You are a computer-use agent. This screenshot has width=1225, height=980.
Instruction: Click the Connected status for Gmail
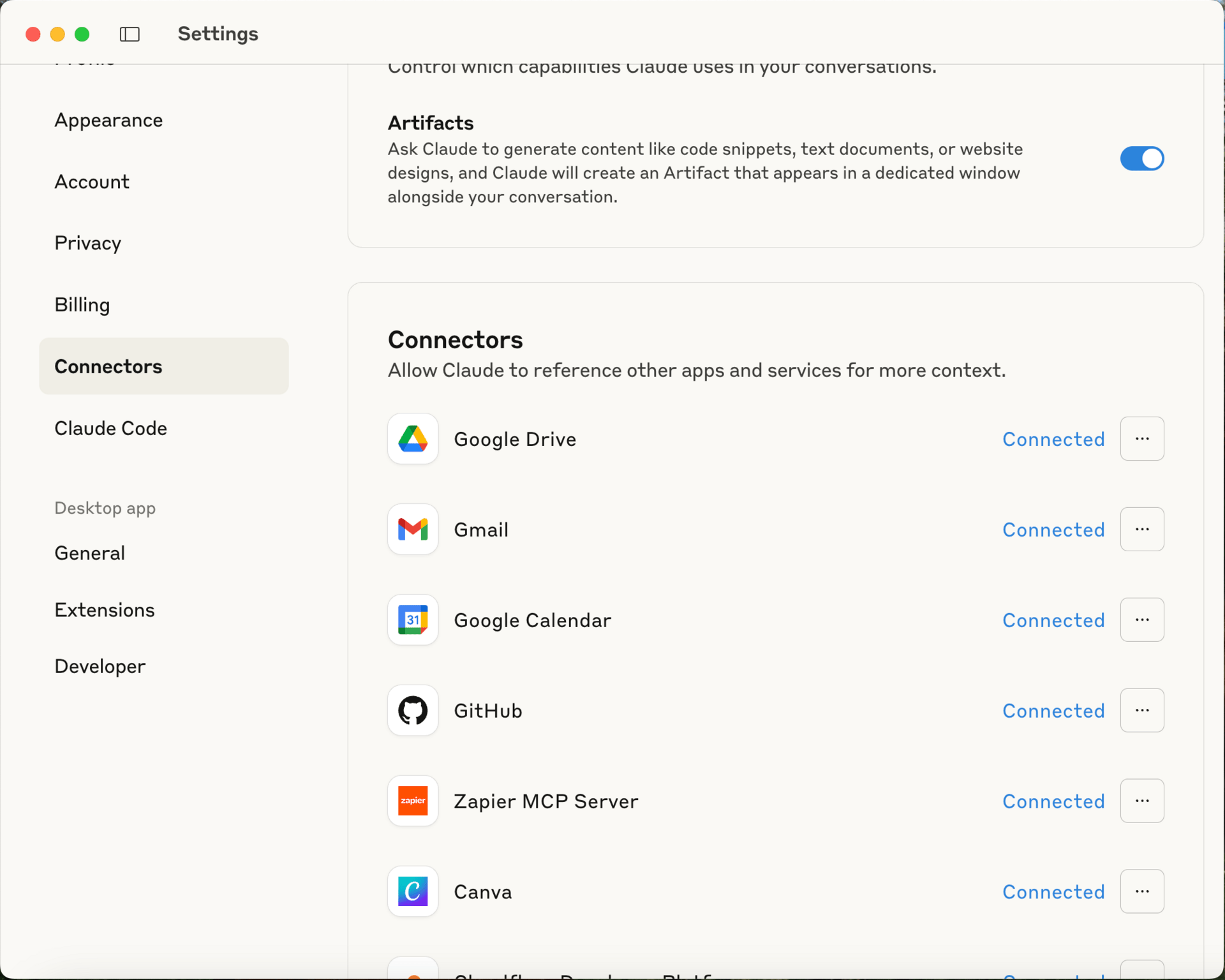[1053, 530]
